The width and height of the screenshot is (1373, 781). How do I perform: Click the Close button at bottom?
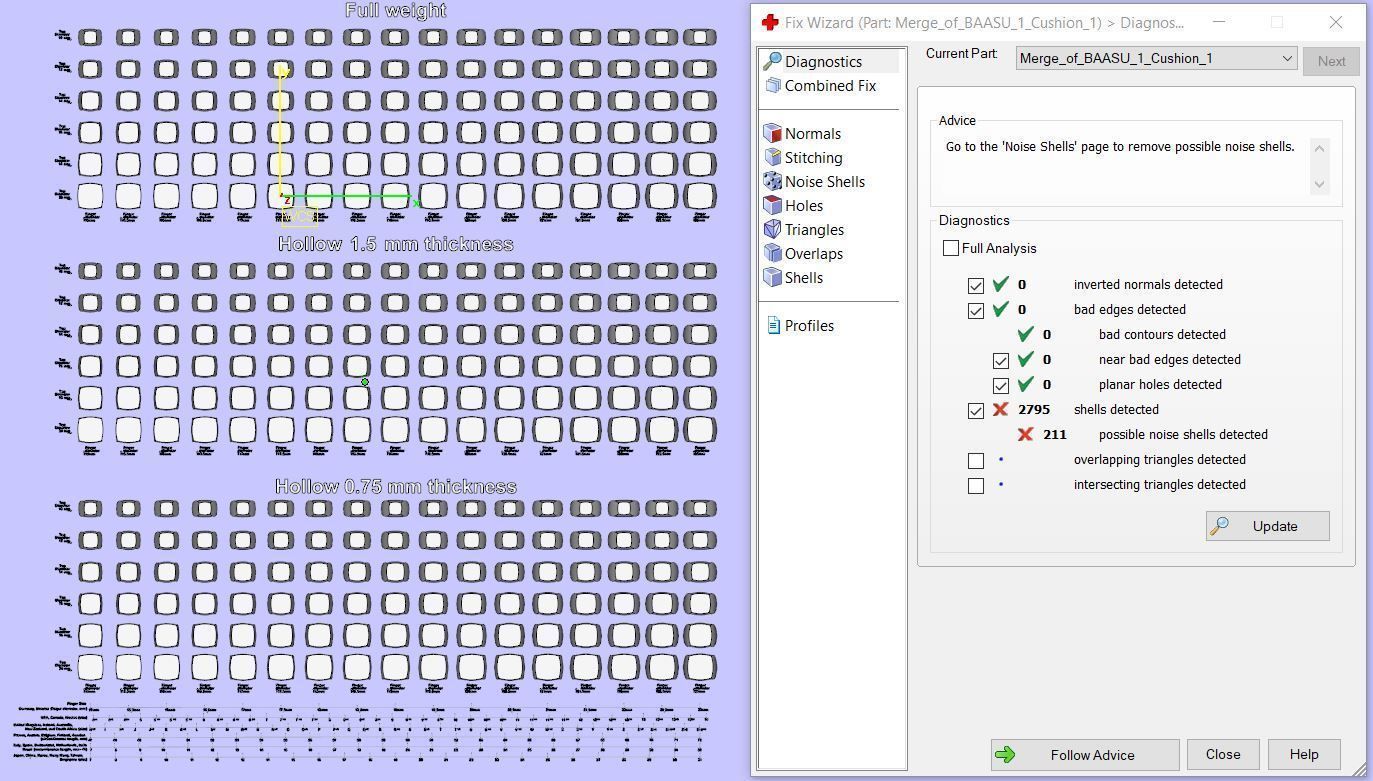click(x=1222, y=755)
